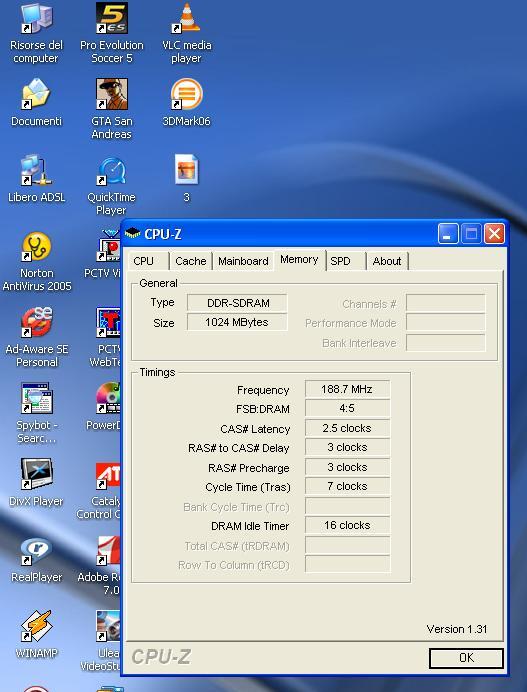Click the DDR-SDRAM type field

[237, 303]
